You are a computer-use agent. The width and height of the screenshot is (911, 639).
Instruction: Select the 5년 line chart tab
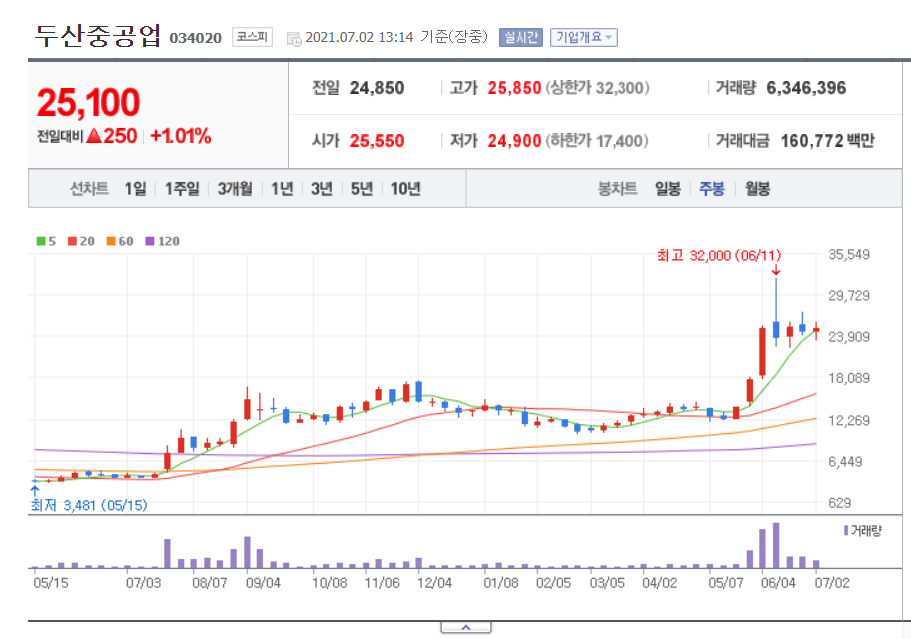(x=361, y=188)
